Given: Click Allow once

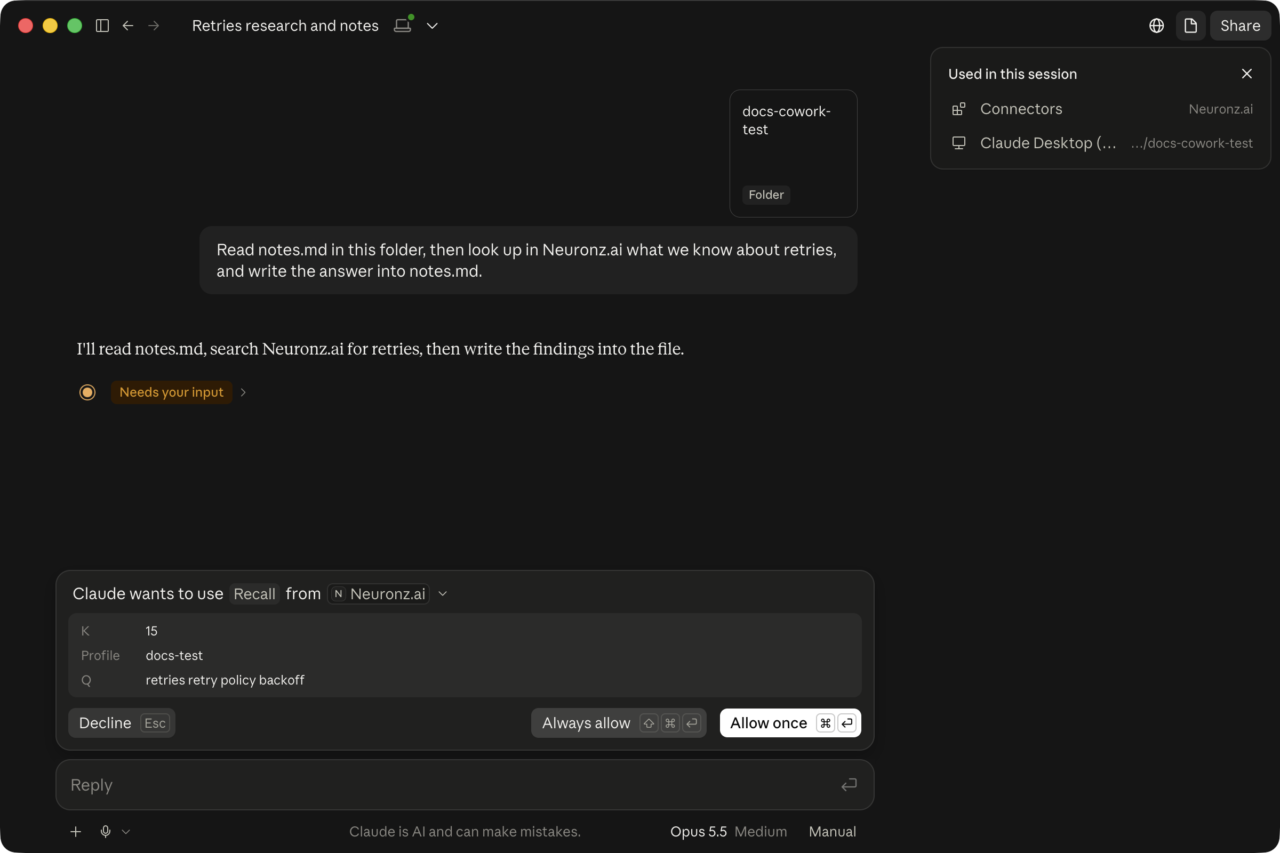Looking at the screenshot, I should pos(790,723).
